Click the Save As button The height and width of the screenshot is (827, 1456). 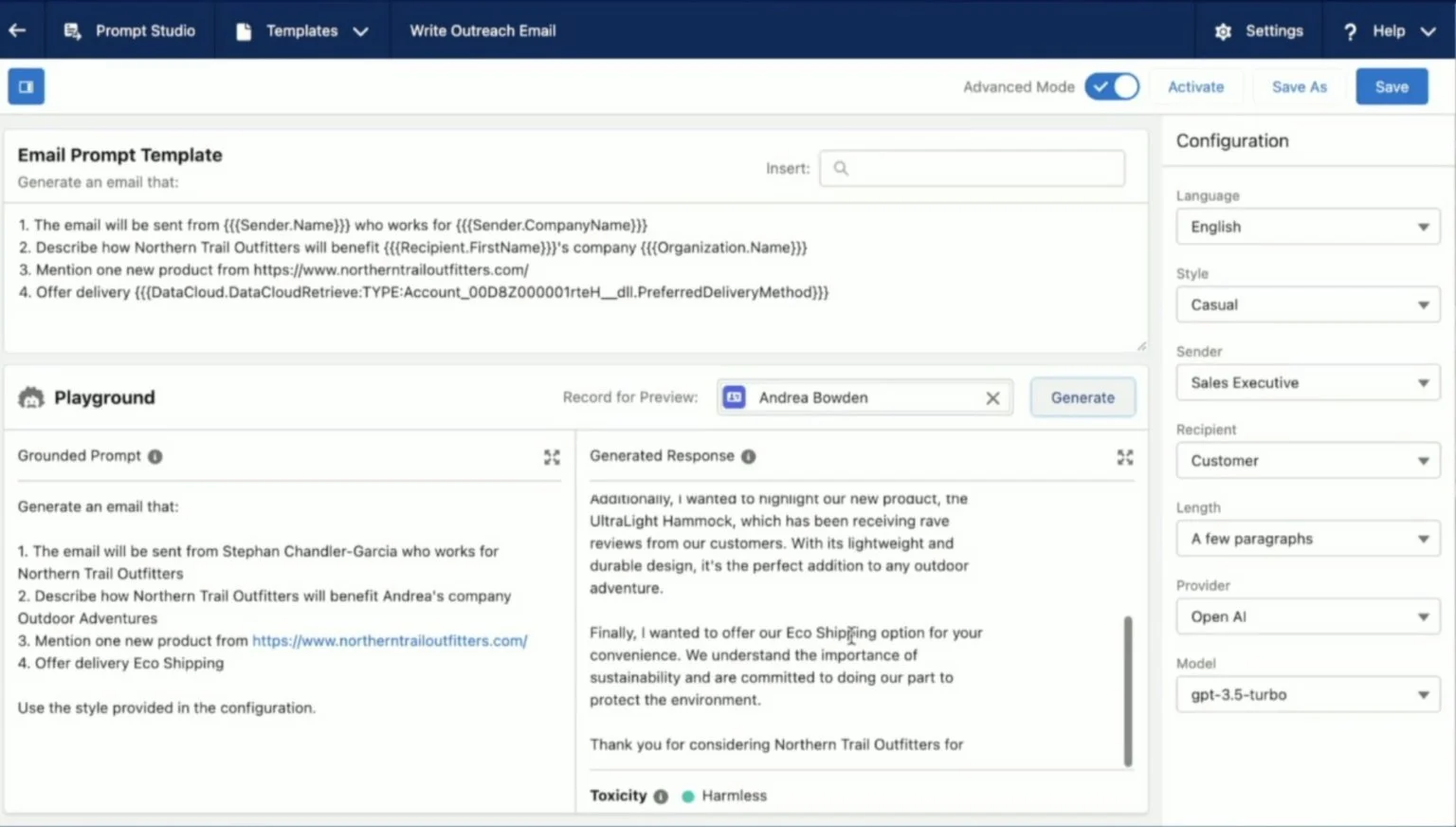pos(1299,86)
